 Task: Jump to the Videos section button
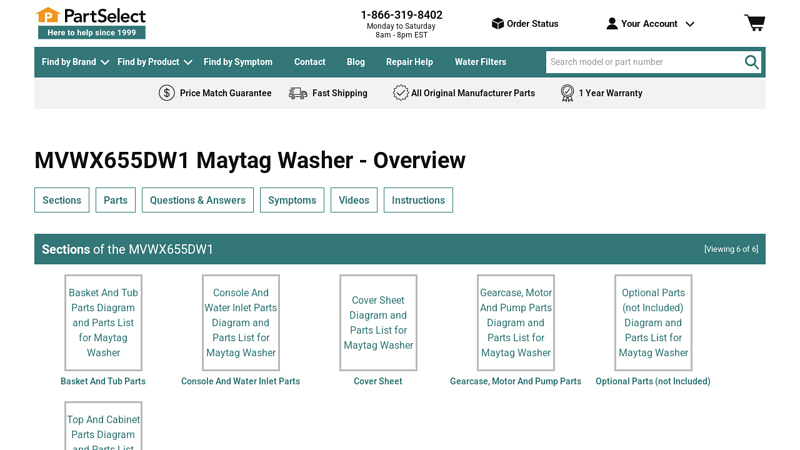[x=354, y=200]
